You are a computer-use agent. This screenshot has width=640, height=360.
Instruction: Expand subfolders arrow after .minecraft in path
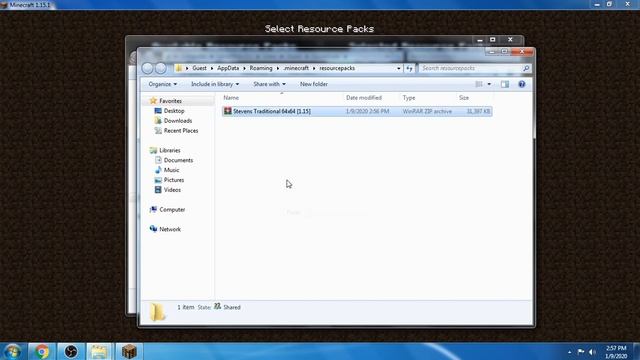pyautogui.click(x=314, y=68)
